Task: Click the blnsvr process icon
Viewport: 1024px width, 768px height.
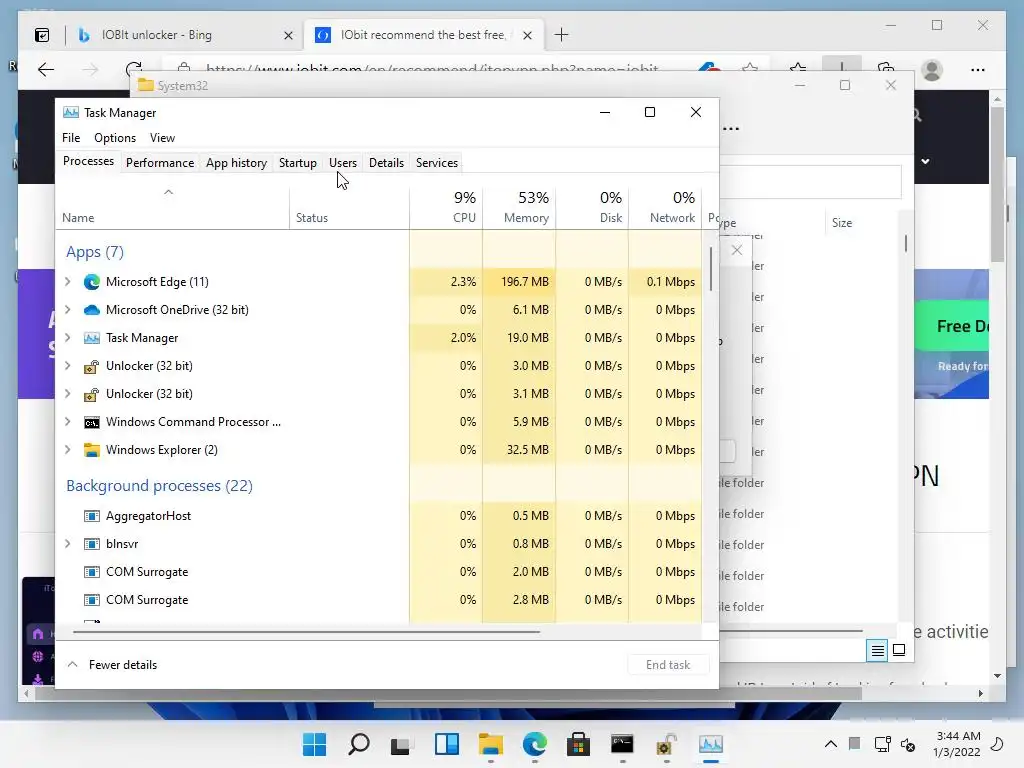Action: [x=92, y=544]
